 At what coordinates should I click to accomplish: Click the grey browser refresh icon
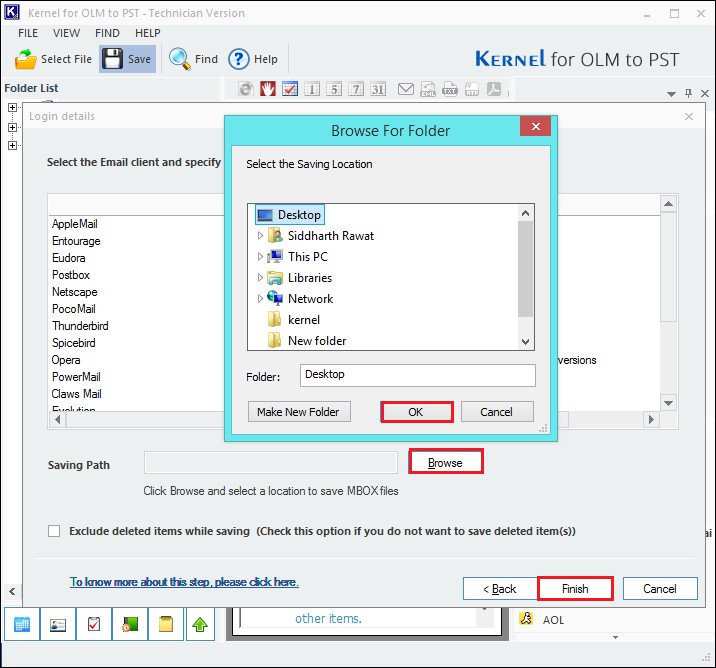[x=246, y=89]
